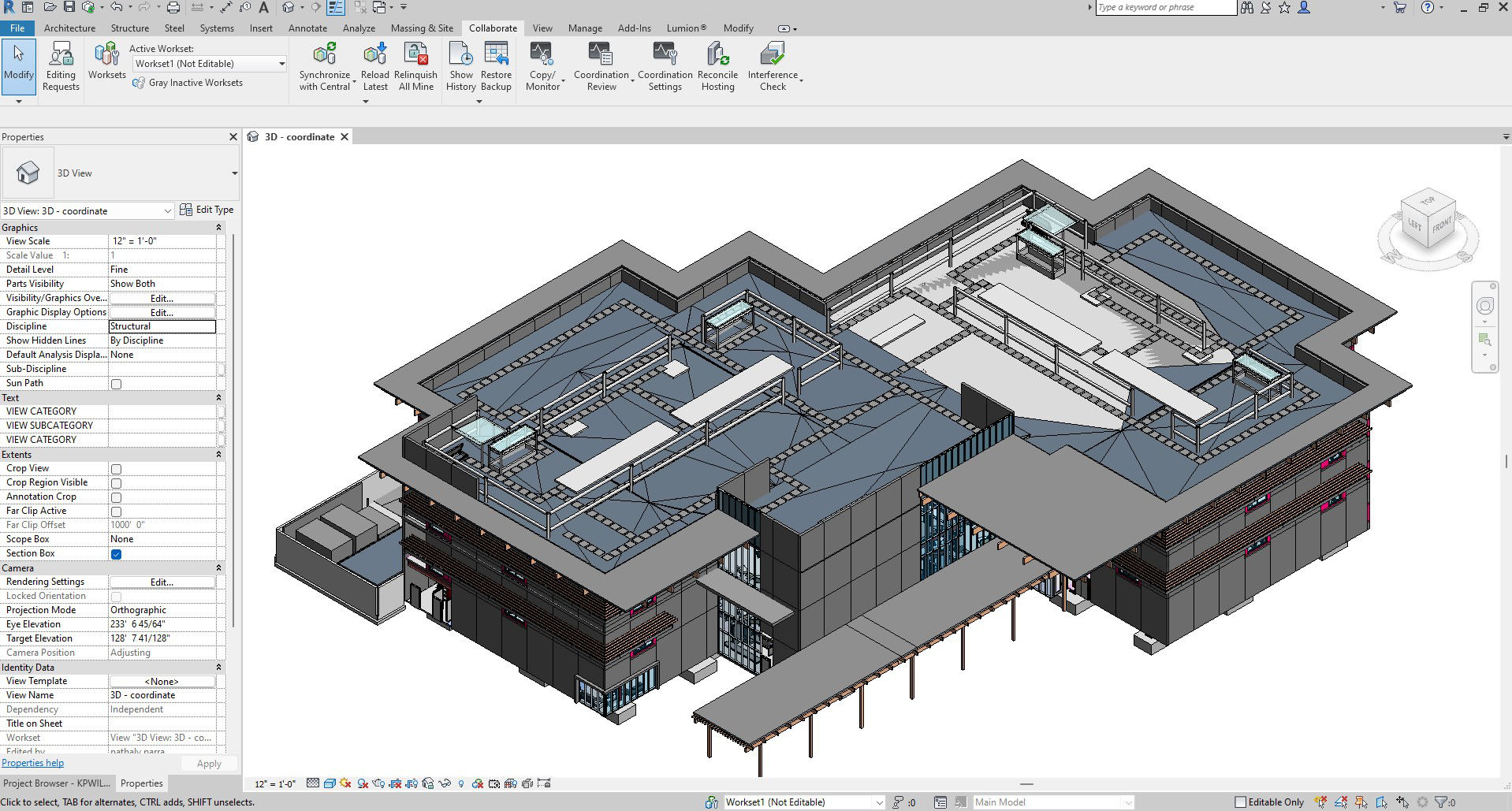Switch to the Architecture ribbon tab
The image size is (1512, 811).
tap(69, 28)
